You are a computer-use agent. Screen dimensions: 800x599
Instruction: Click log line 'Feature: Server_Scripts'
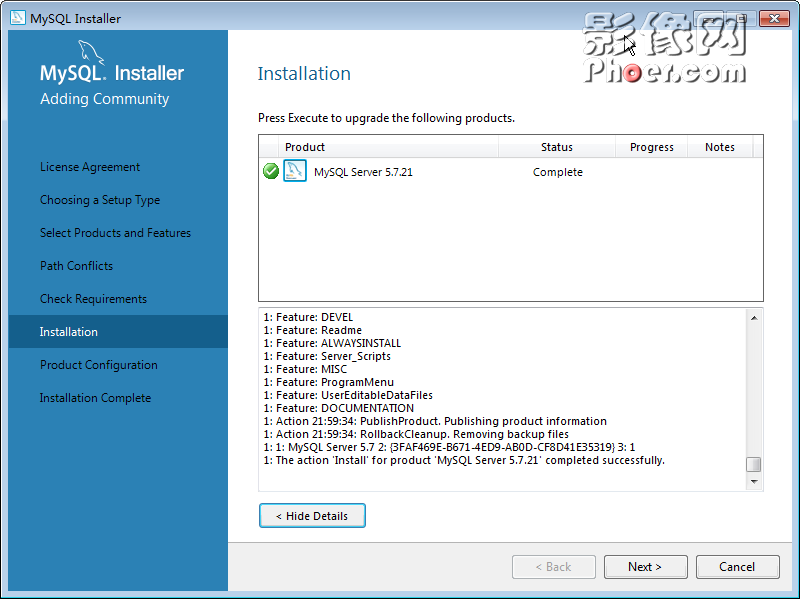coord(327,356)
